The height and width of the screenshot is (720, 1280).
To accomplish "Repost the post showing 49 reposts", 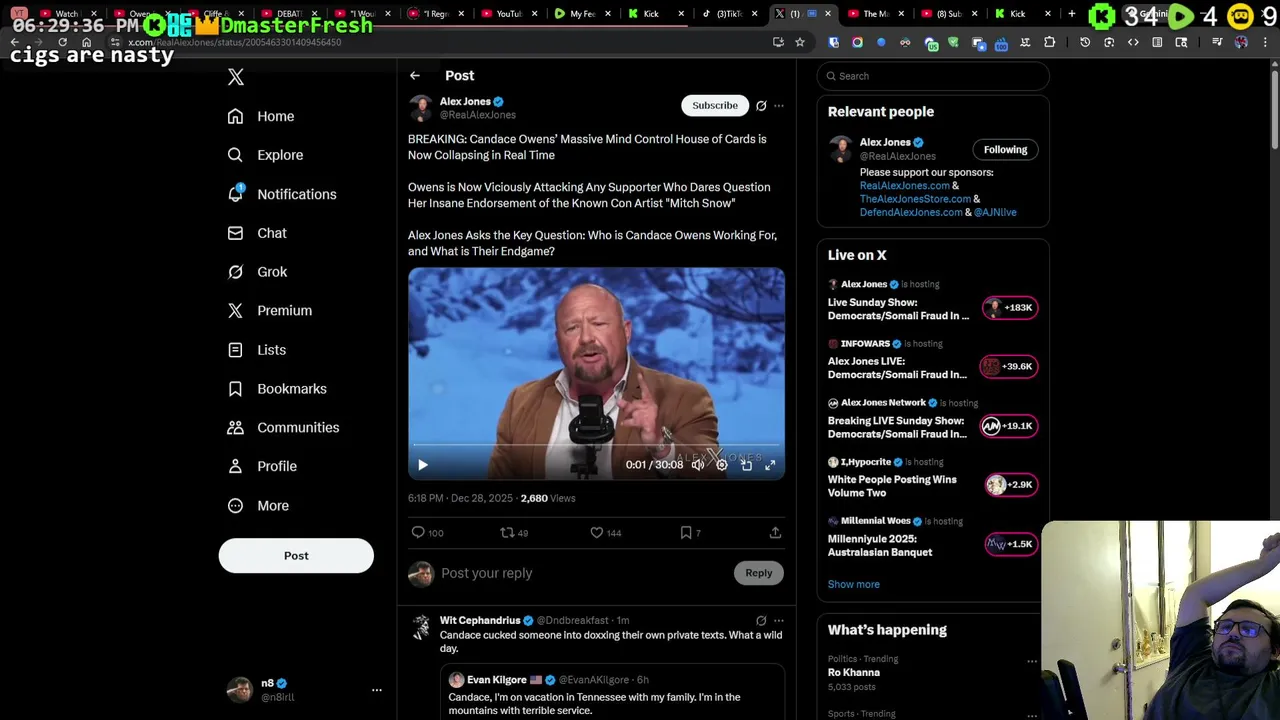I will (x=514, y=533).
